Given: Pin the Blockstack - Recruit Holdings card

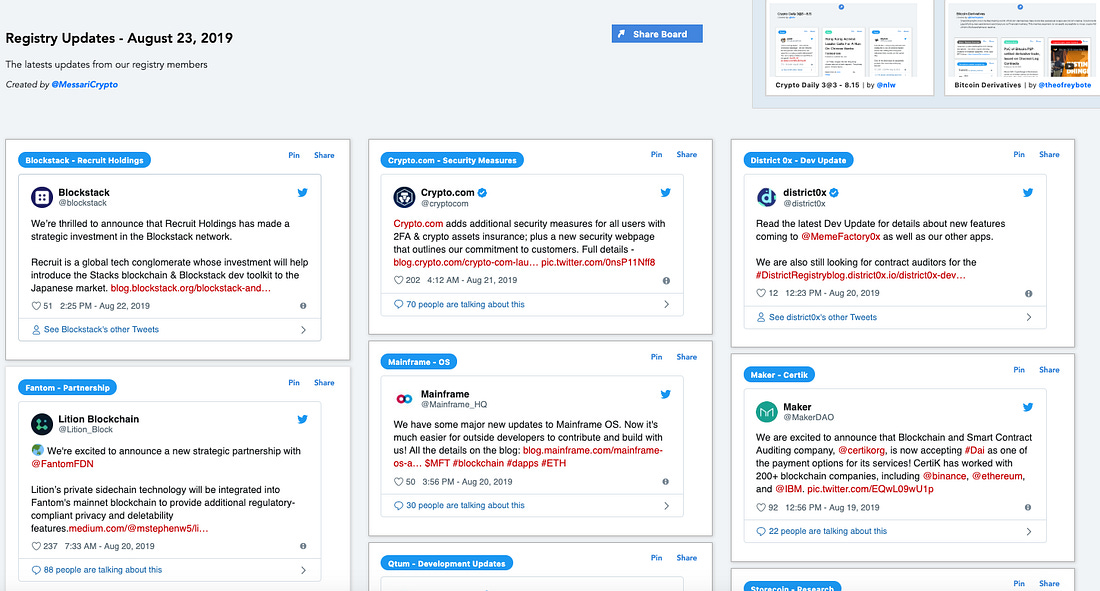Looking at the screenshot, I should coord(294,155).
